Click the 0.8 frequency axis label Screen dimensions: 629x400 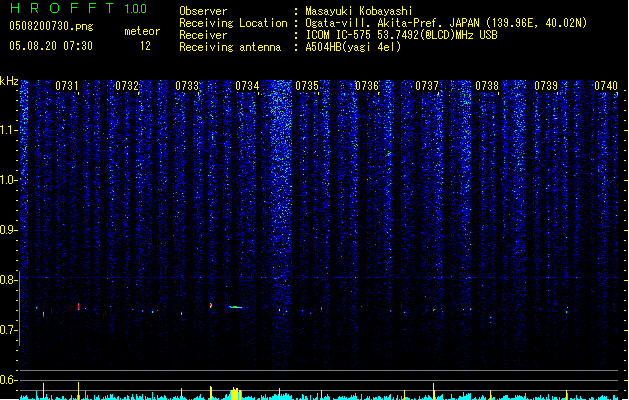point(8,280)
